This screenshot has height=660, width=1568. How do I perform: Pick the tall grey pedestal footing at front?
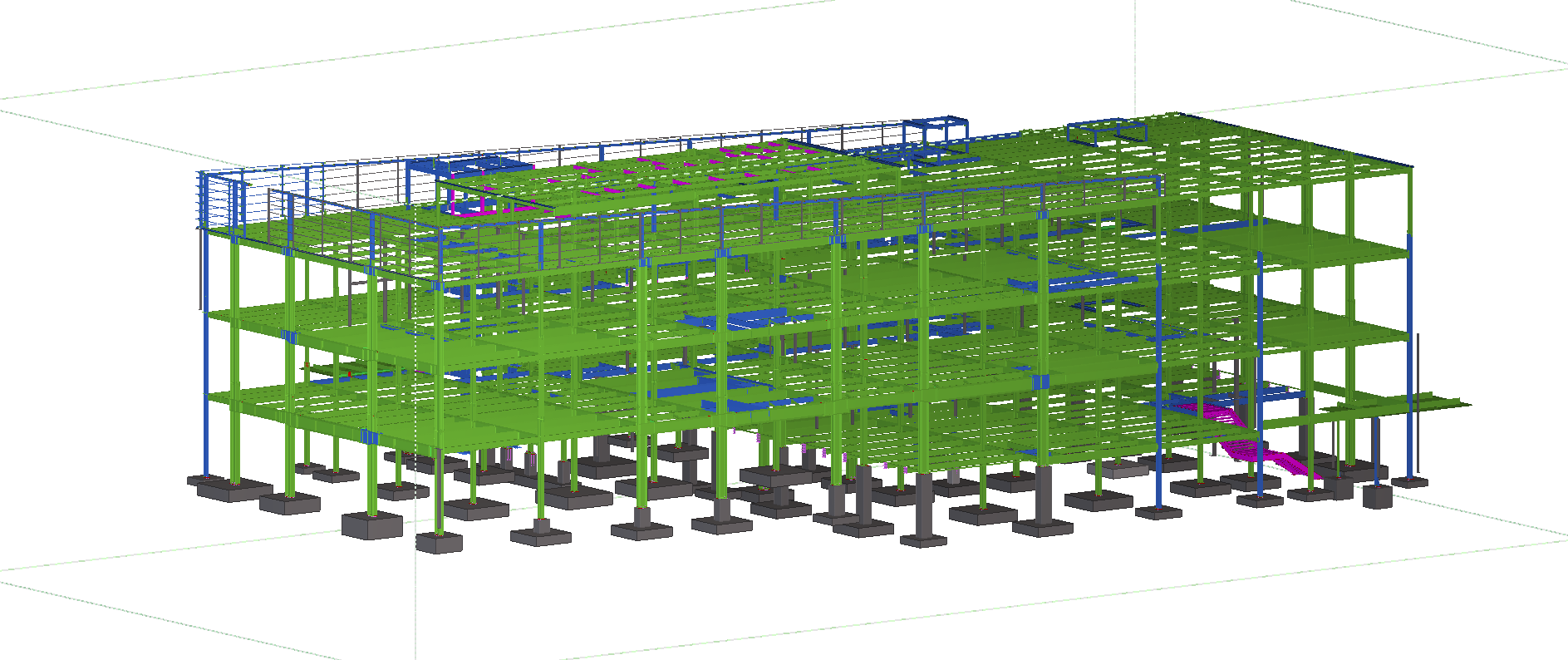(x=923, y=507)
